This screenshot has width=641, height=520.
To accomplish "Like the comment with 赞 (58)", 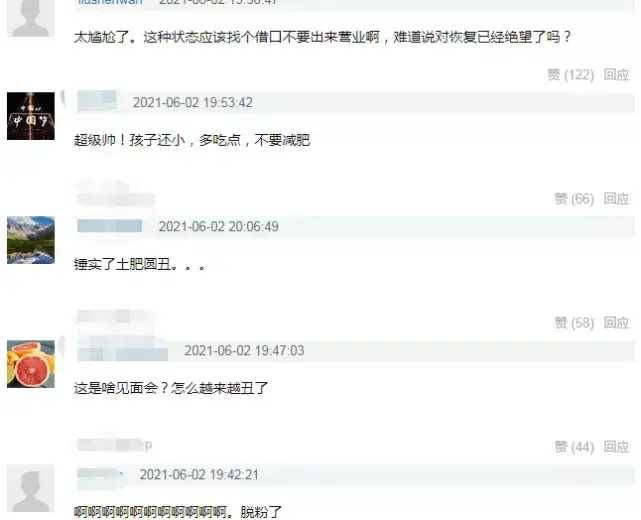I will pos(574,323).
